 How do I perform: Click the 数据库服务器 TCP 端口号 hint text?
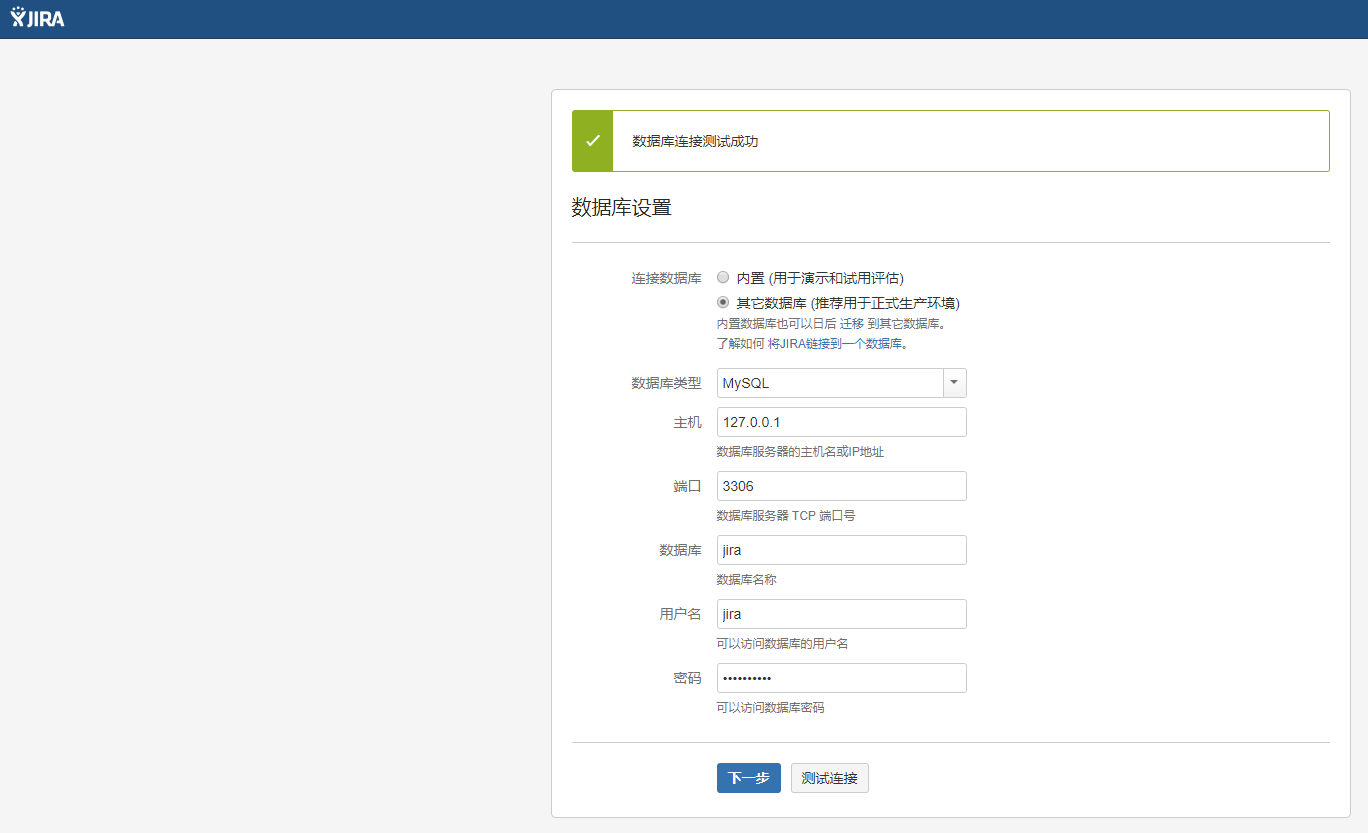click(x=786, y=516)
